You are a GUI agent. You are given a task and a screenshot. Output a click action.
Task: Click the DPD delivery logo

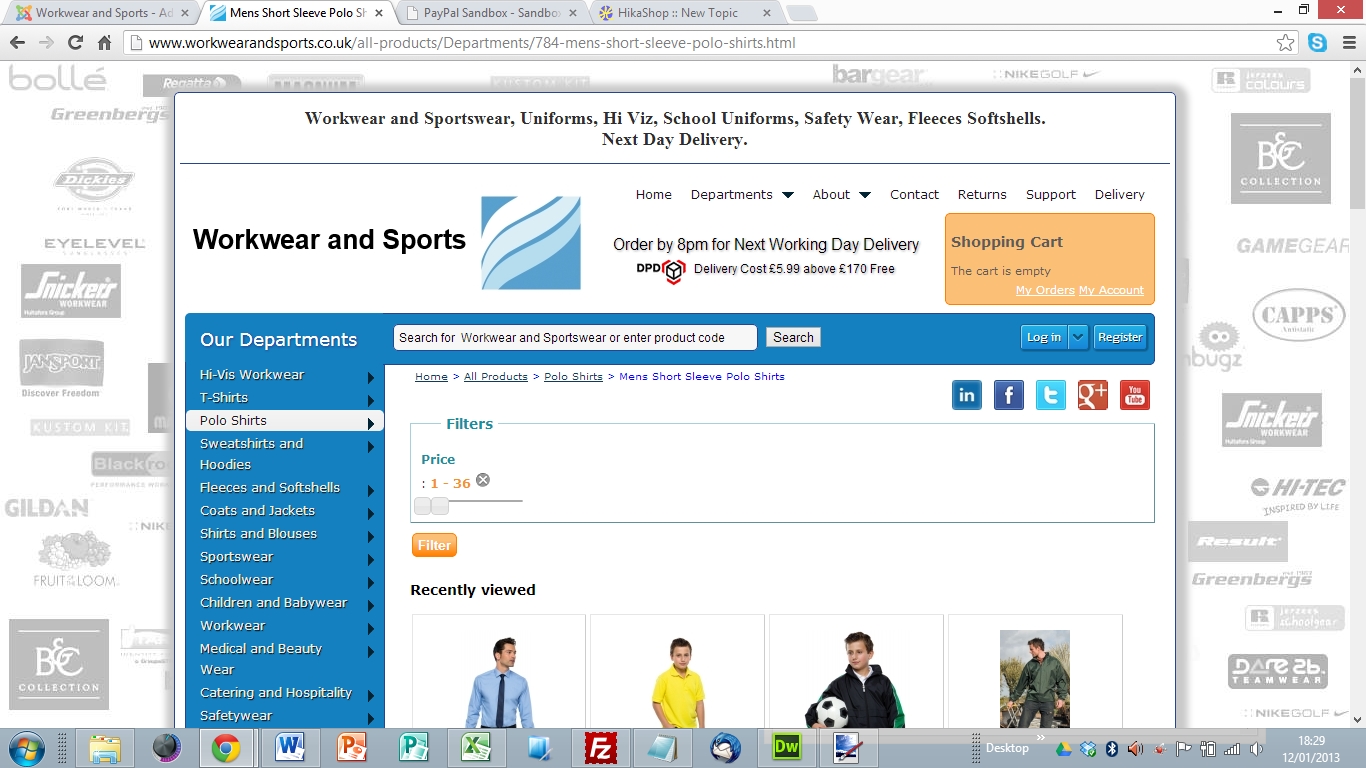click(661, 270)
